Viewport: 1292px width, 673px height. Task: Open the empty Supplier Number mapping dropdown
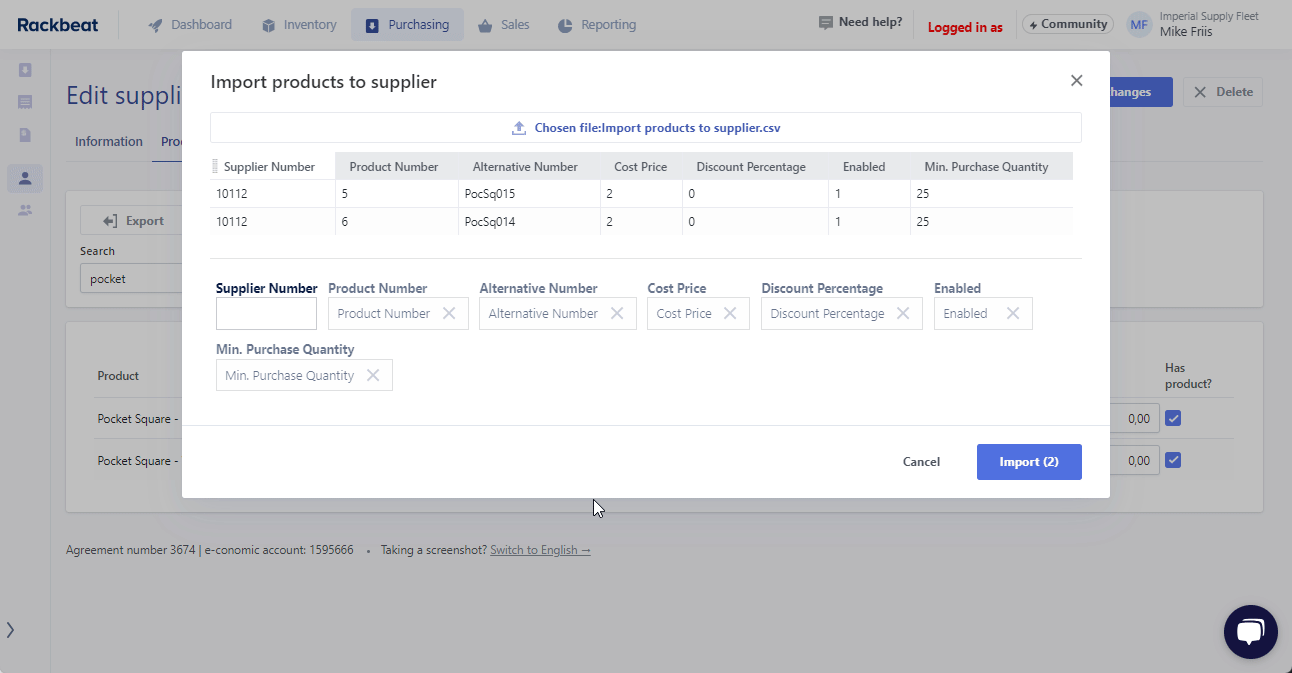266,314
